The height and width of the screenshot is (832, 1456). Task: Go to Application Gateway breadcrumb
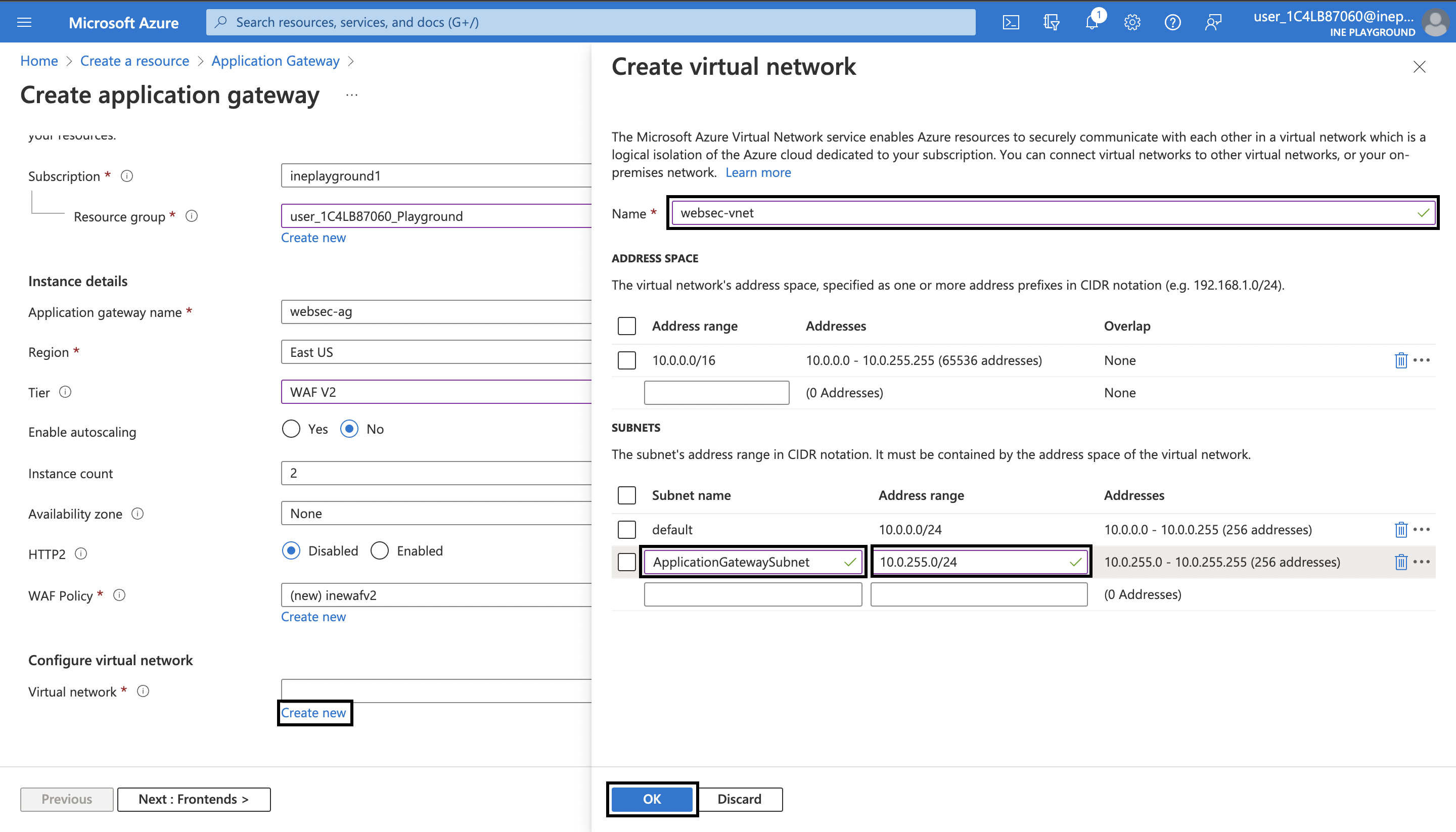tap(276, 61)
